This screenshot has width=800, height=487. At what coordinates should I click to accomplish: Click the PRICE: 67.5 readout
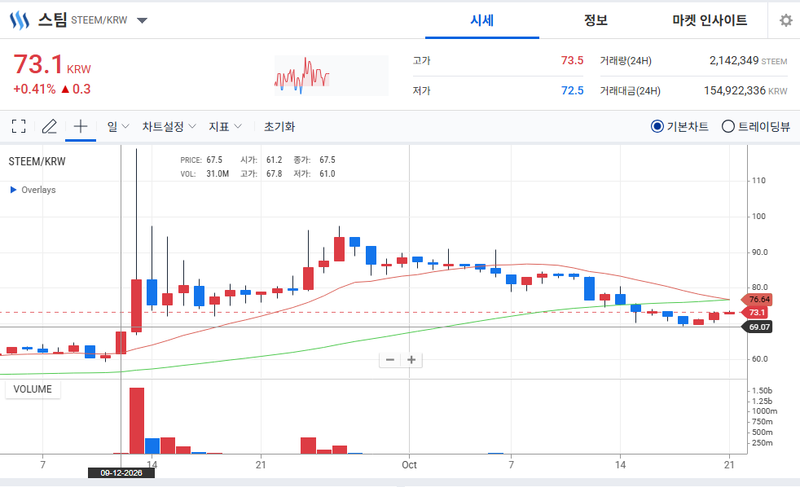pyautogui.click(x=201, y=160)
